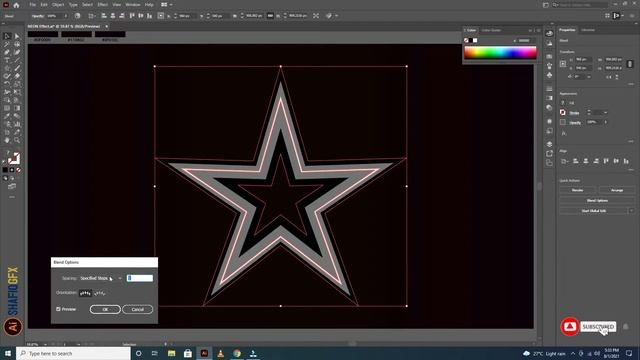Open dropdown next to Start Global Edit
This screenshot has width=640, height=360.
[631, 211]
